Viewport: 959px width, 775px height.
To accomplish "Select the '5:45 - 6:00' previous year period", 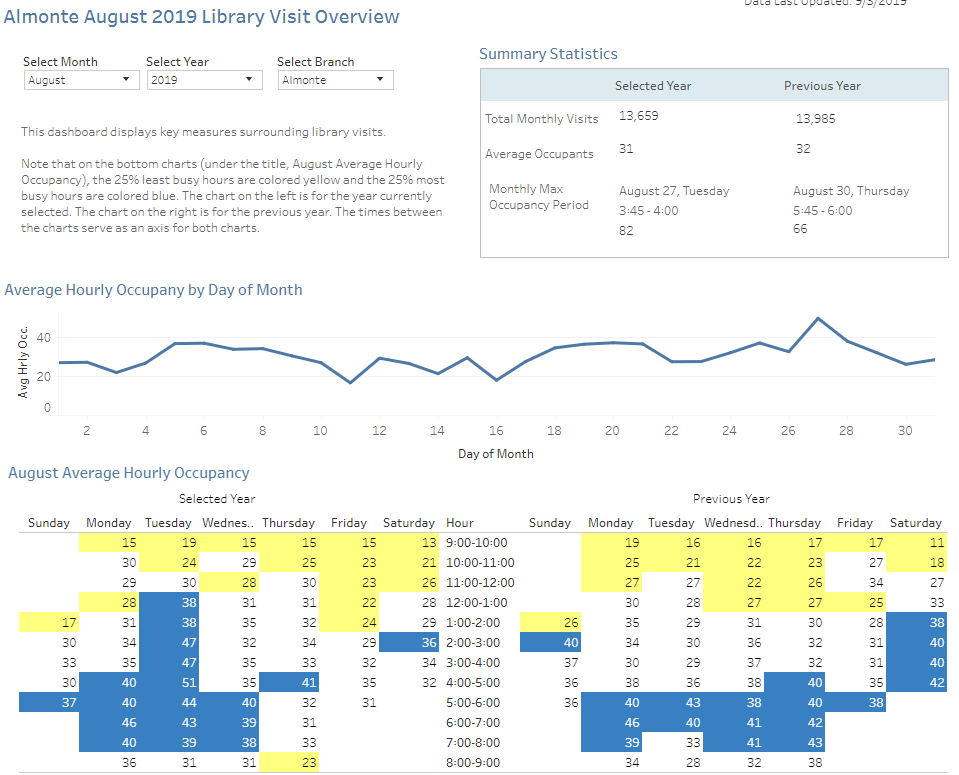I will (823, 211).
